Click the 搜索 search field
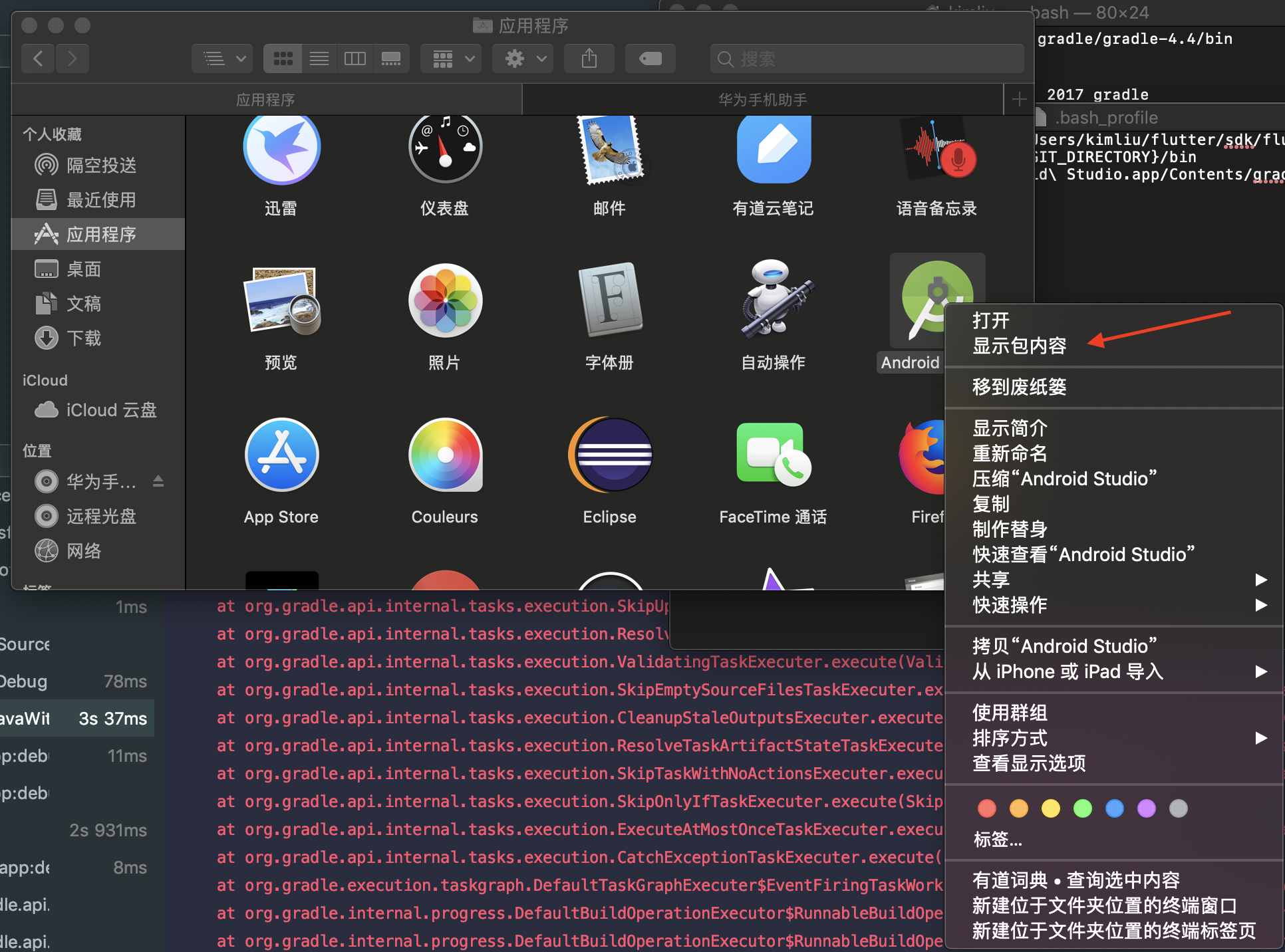 865,59
